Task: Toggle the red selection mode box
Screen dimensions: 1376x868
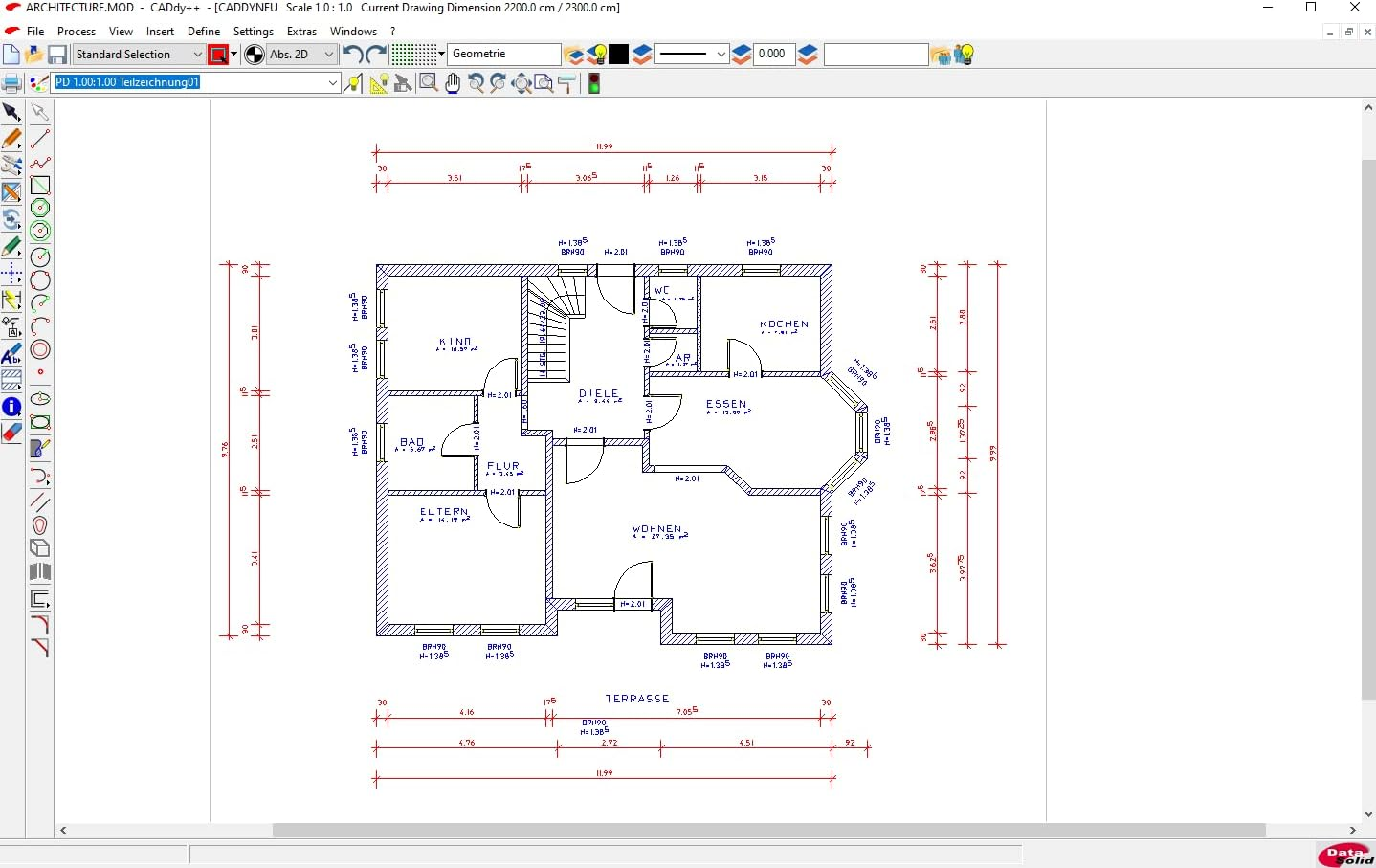Action: click(x=217, y=55)
